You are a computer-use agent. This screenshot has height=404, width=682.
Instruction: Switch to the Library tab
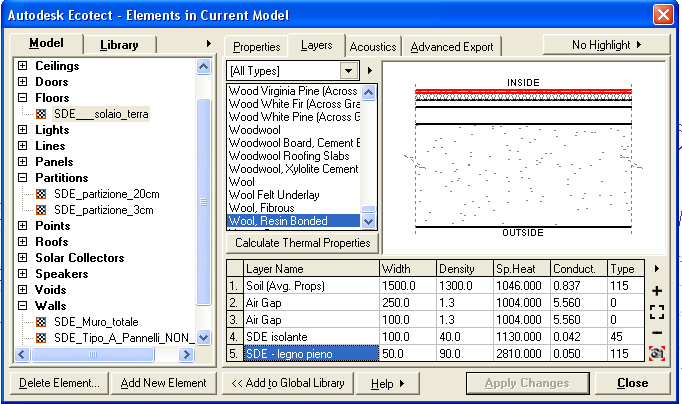pos(119,45)
